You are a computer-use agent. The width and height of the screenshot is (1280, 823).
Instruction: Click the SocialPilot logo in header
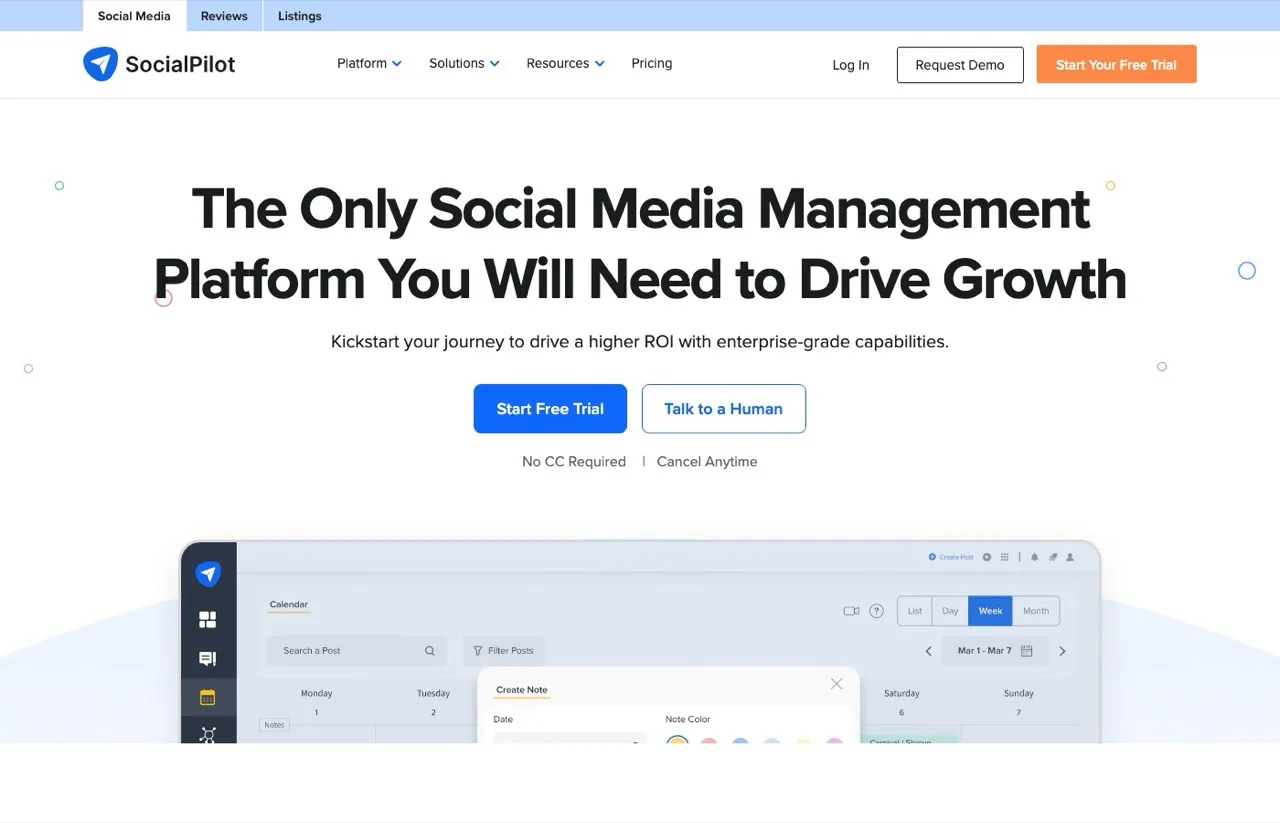(159, 64)
